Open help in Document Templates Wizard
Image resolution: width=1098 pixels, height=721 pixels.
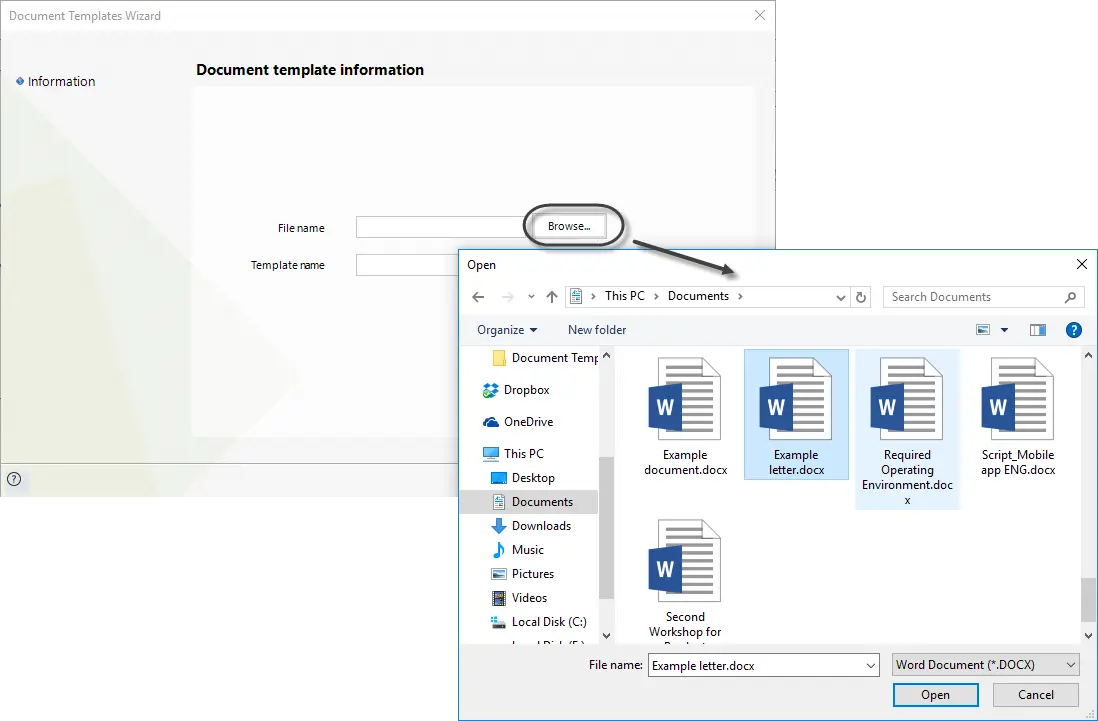click(x=14, y=479)
